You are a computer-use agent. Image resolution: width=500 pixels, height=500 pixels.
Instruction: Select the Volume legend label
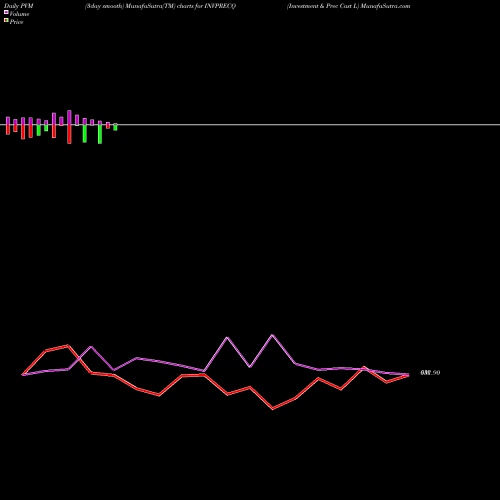click(19, 14)
